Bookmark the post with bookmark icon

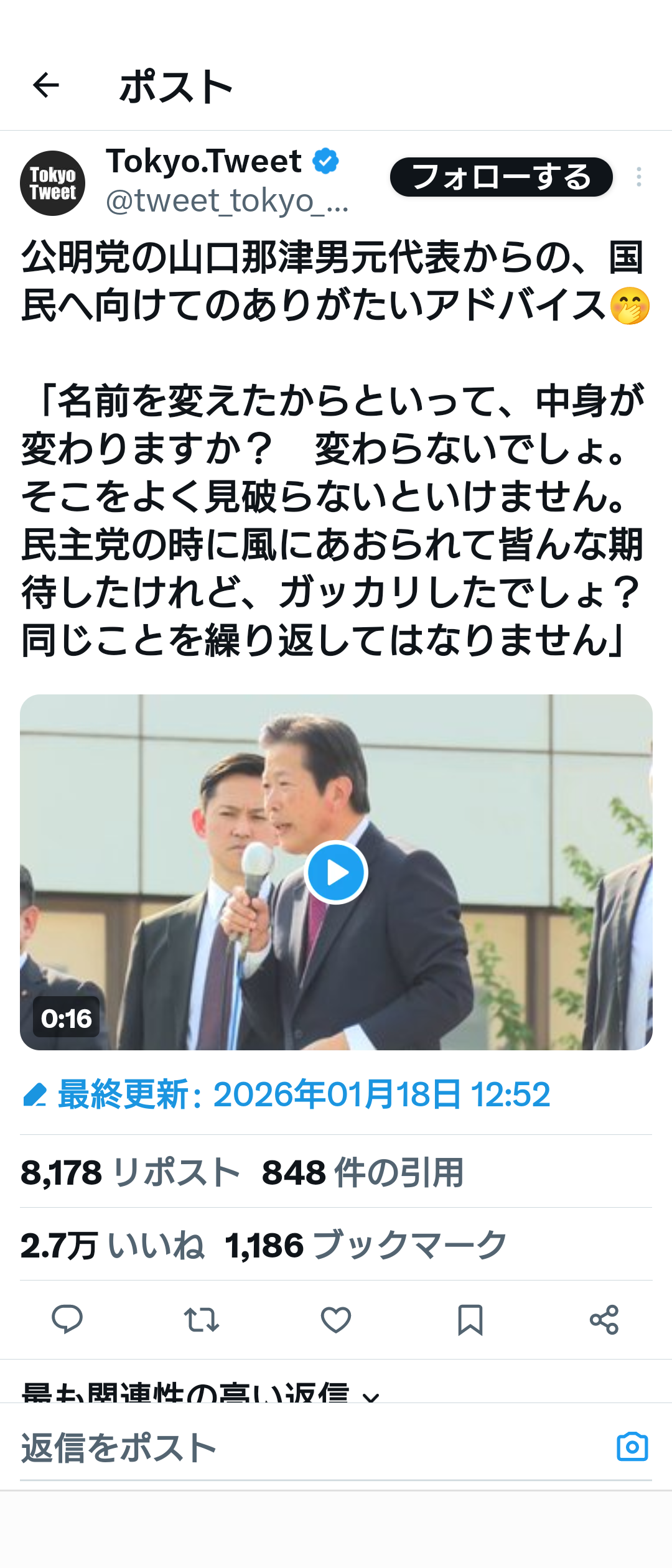pos(470,1320)
